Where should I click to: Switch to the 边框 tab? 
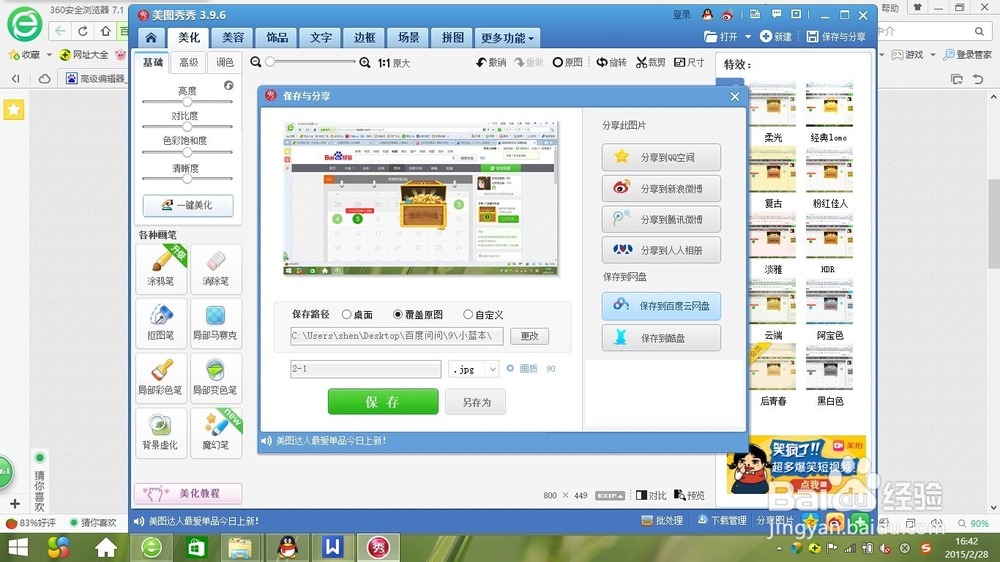[365, 38]
